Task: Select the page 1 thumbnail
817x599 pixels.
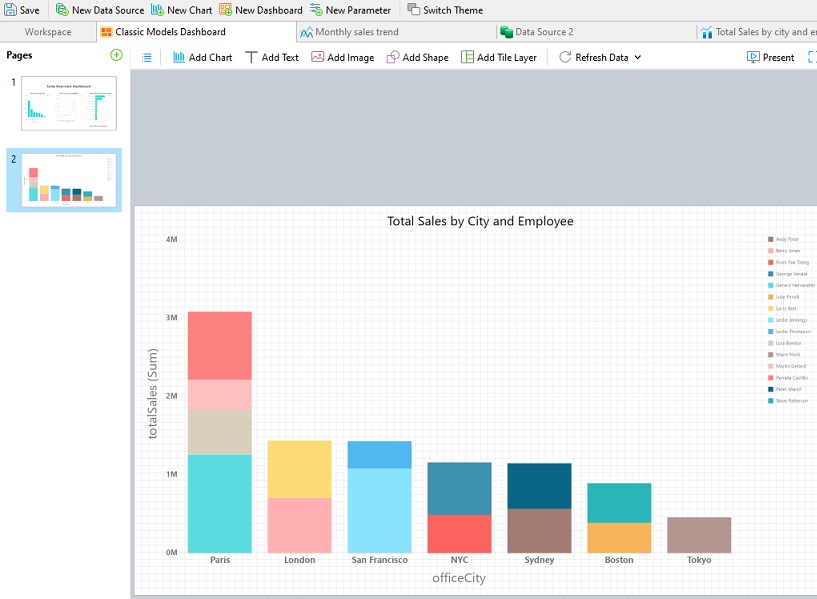Action: coord(69,103)
